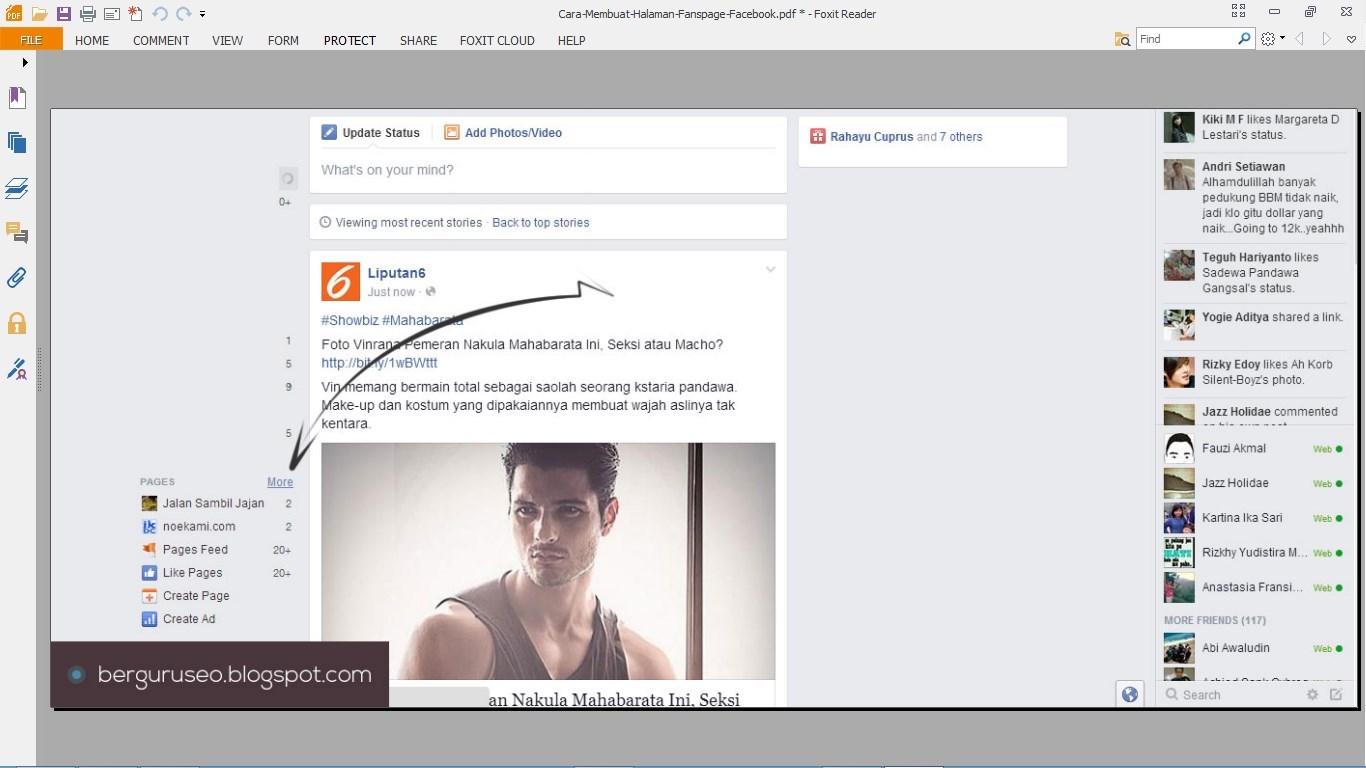Click Fauzi Akmal in chat list
The width and height of the screenshot is (1366, 768).
click(x=1234, y=449)
